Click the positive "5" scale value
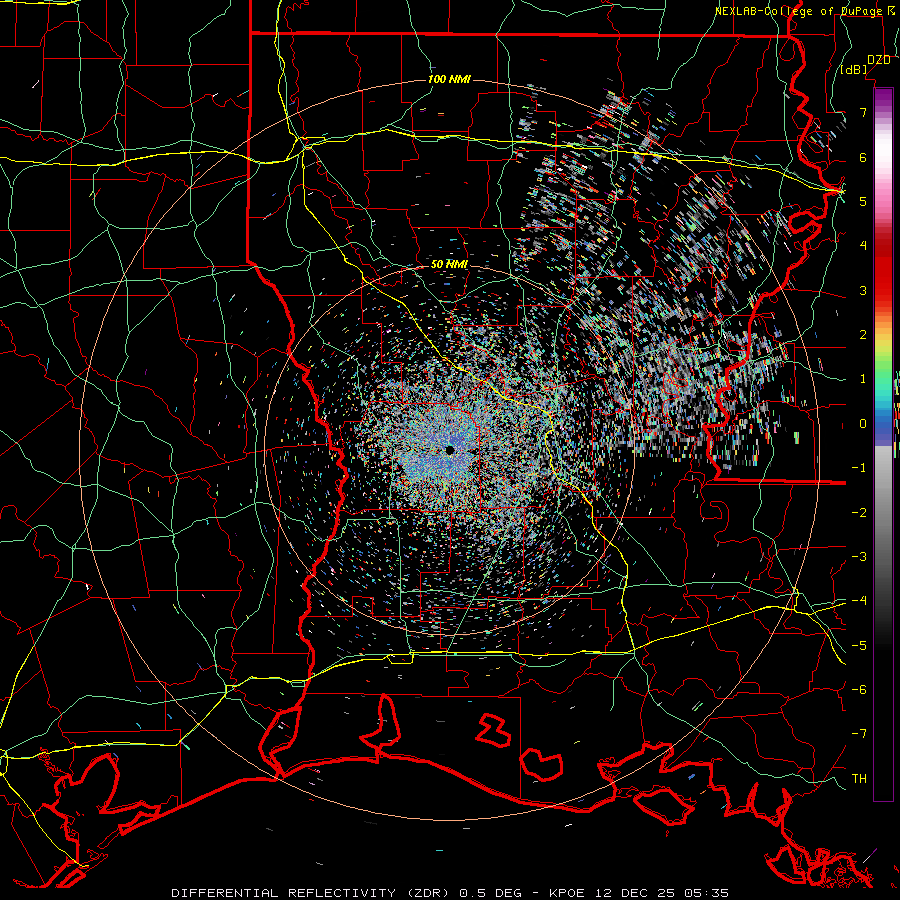Image resolution: width=900 pixels, height=900 pixels. point(863,201)
